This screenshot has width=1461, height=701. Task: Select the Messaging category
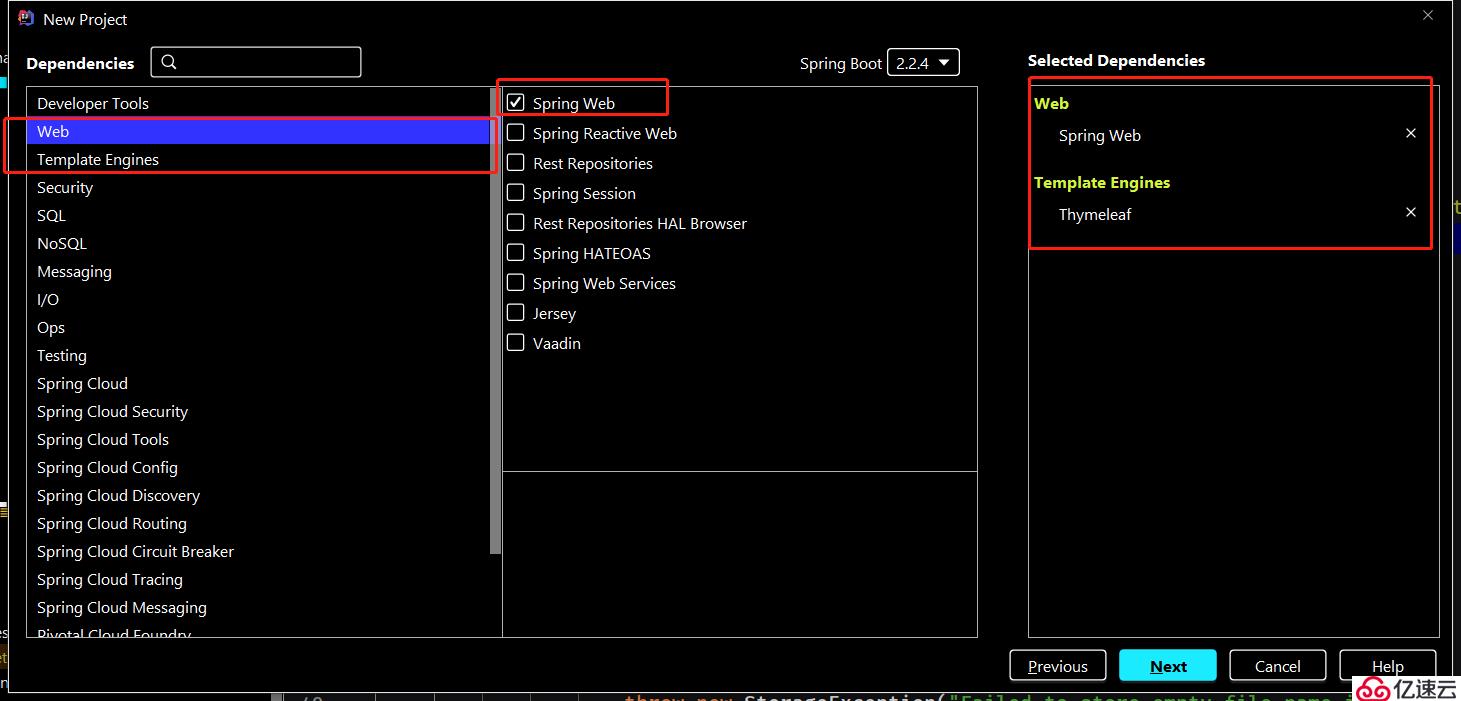[259, 271]
